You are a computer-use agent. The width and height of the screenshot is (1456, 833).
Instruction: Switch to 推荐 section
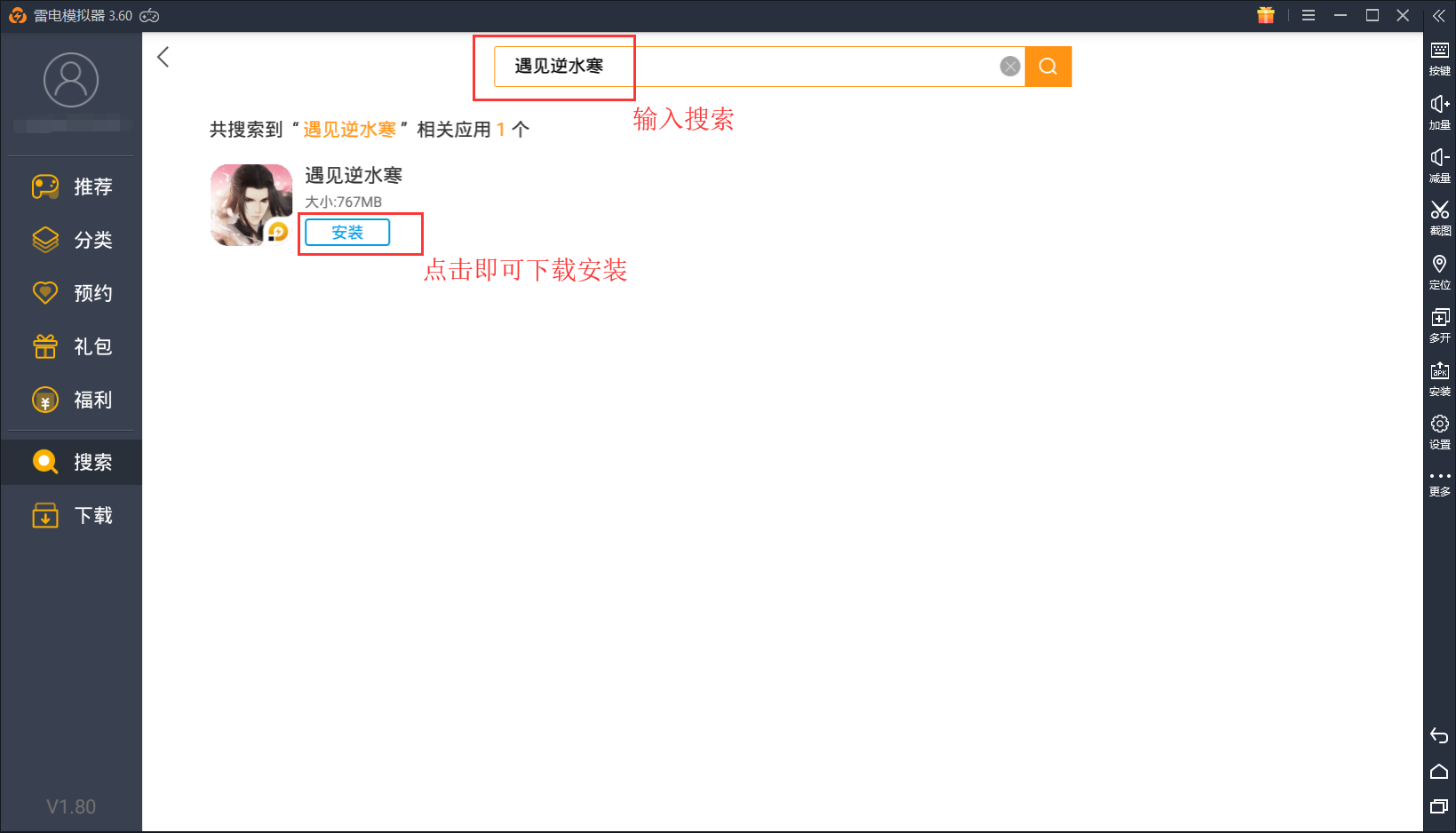coord(72,186)
